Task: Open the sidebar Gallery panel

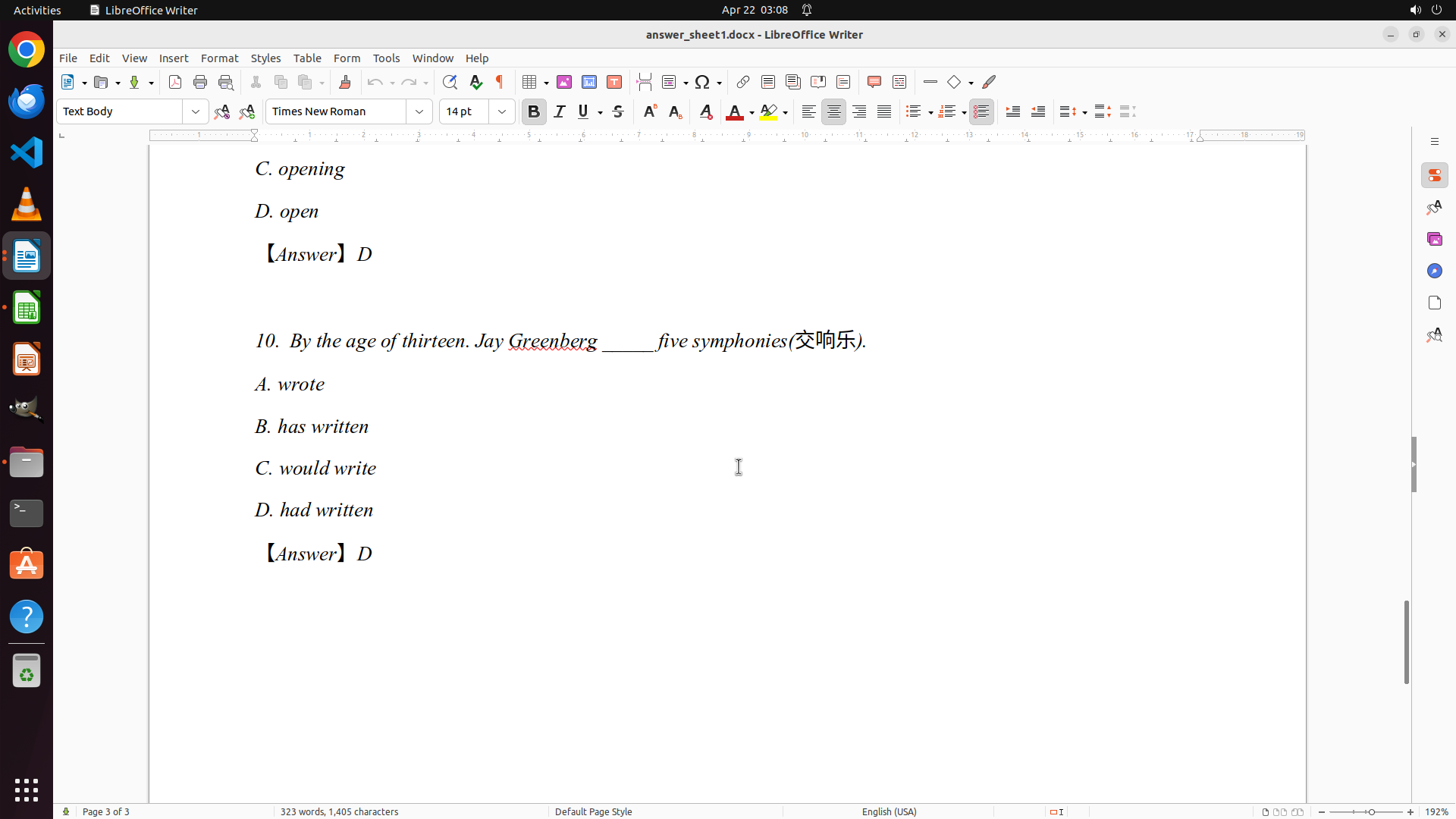Action: pos(1434,239)
